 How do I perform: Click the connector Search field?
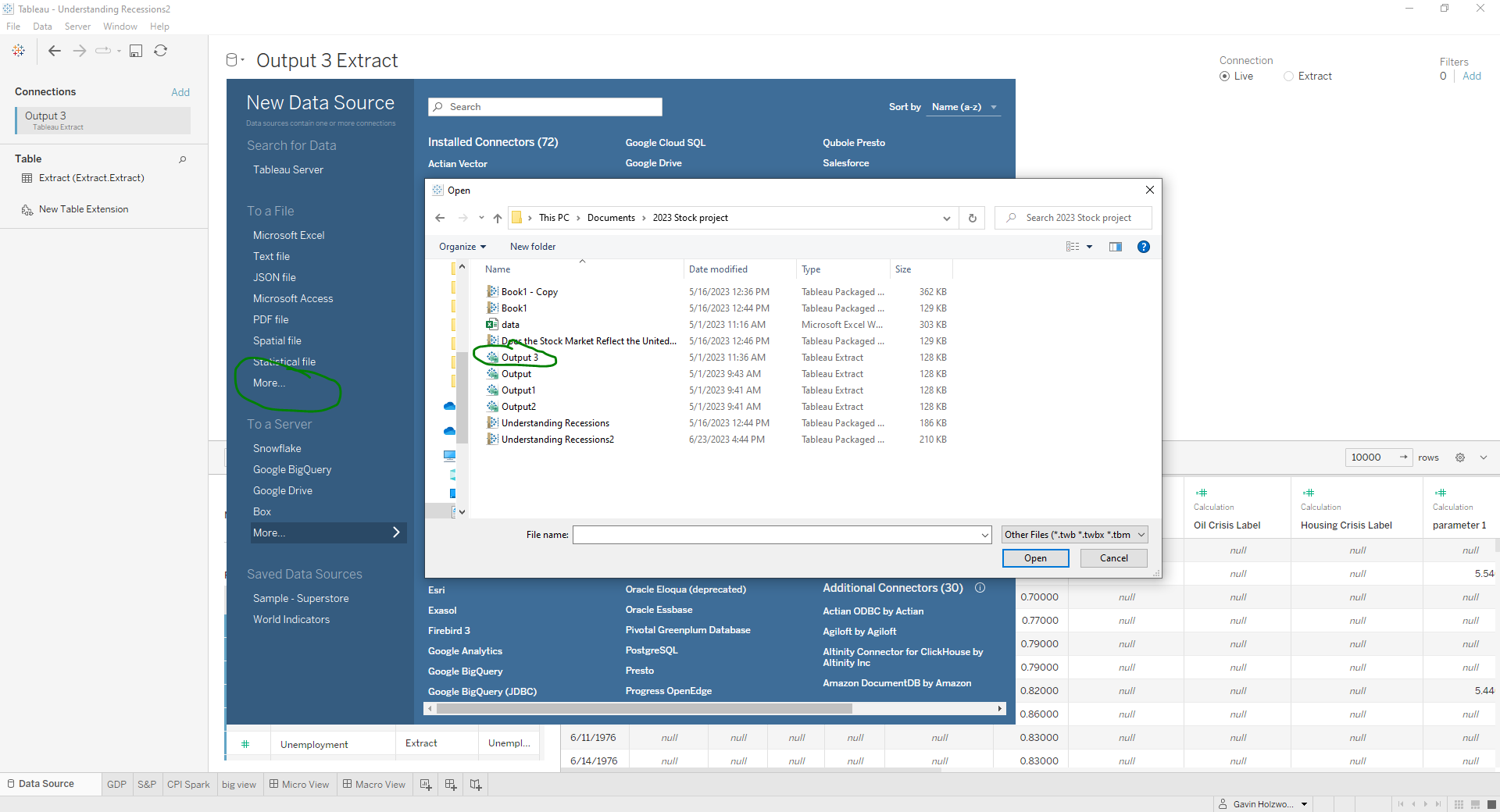click(545, 107)
